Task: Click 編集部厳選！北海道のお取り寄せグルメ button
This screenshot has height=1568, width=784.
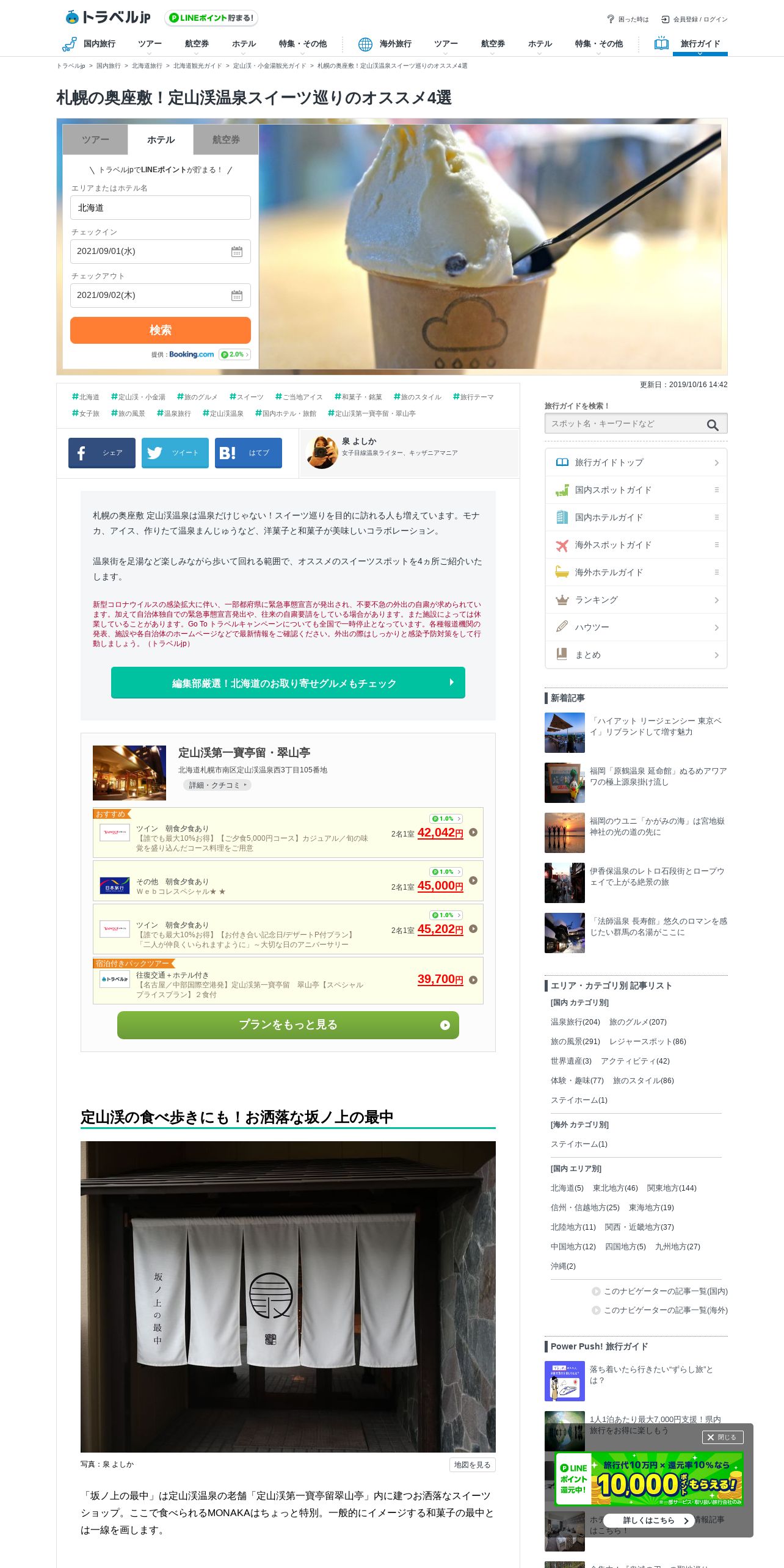Action: [x=288, y=683]
